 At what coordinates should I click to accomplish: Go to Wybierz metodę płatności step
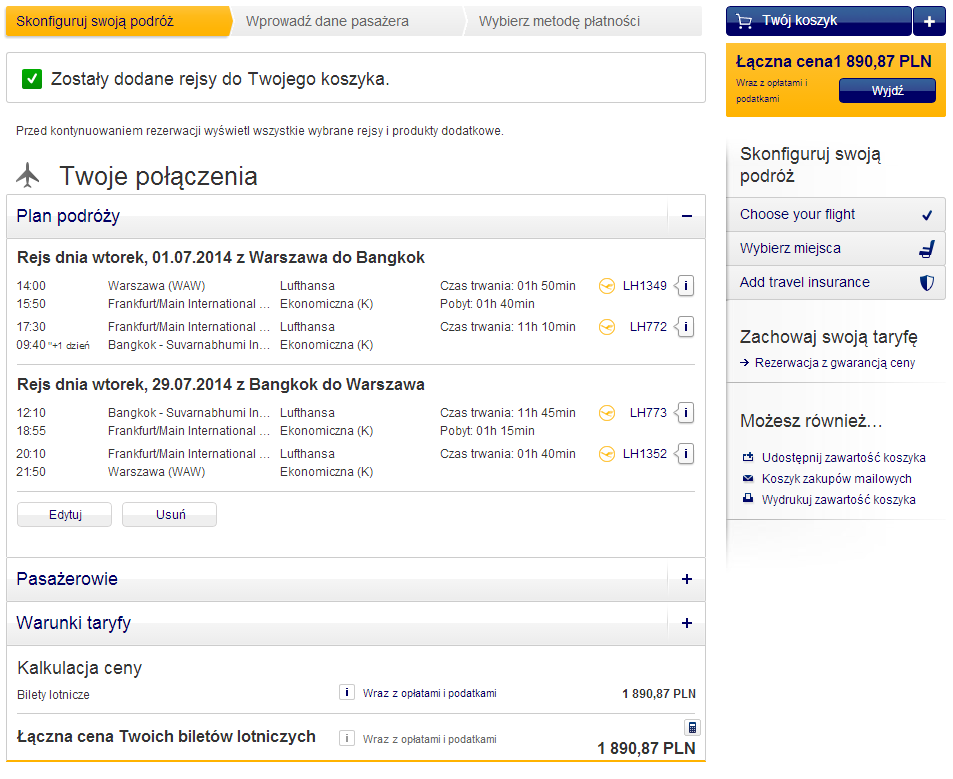[x=559, y=21]
